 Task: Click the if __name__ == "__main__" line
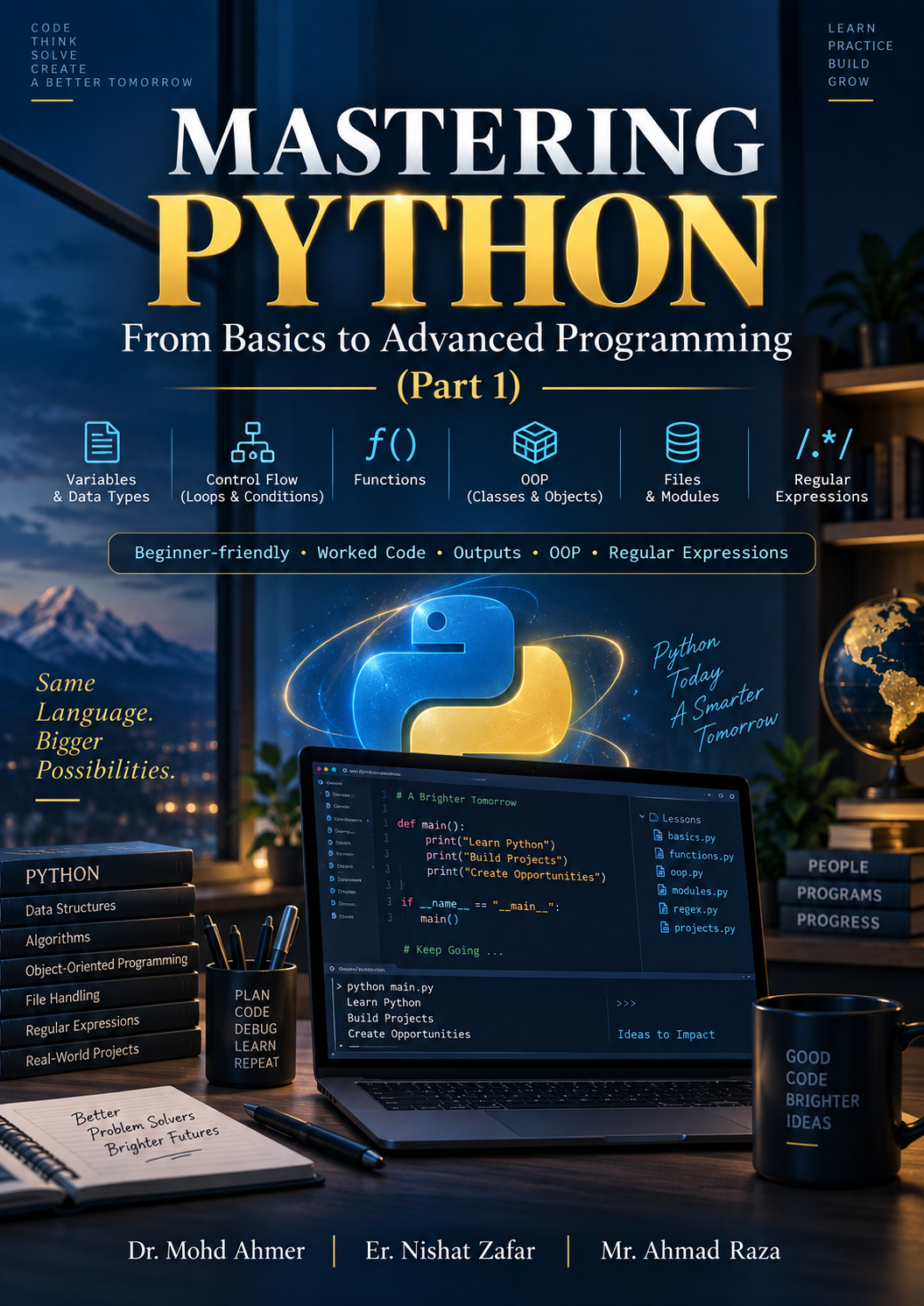[x=480, y=904]
